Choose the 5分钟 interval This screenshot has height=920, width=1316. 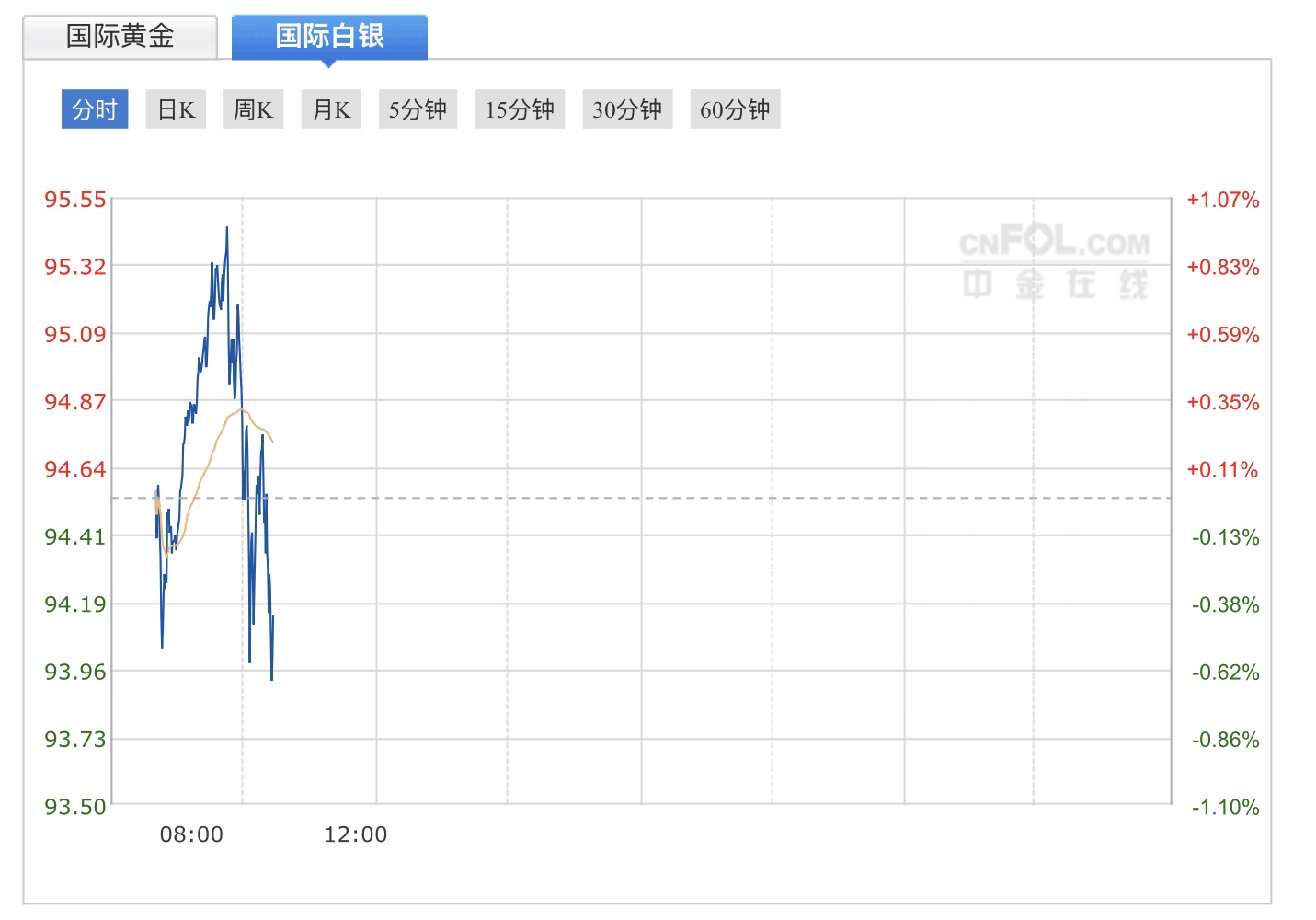pos(418,109)
